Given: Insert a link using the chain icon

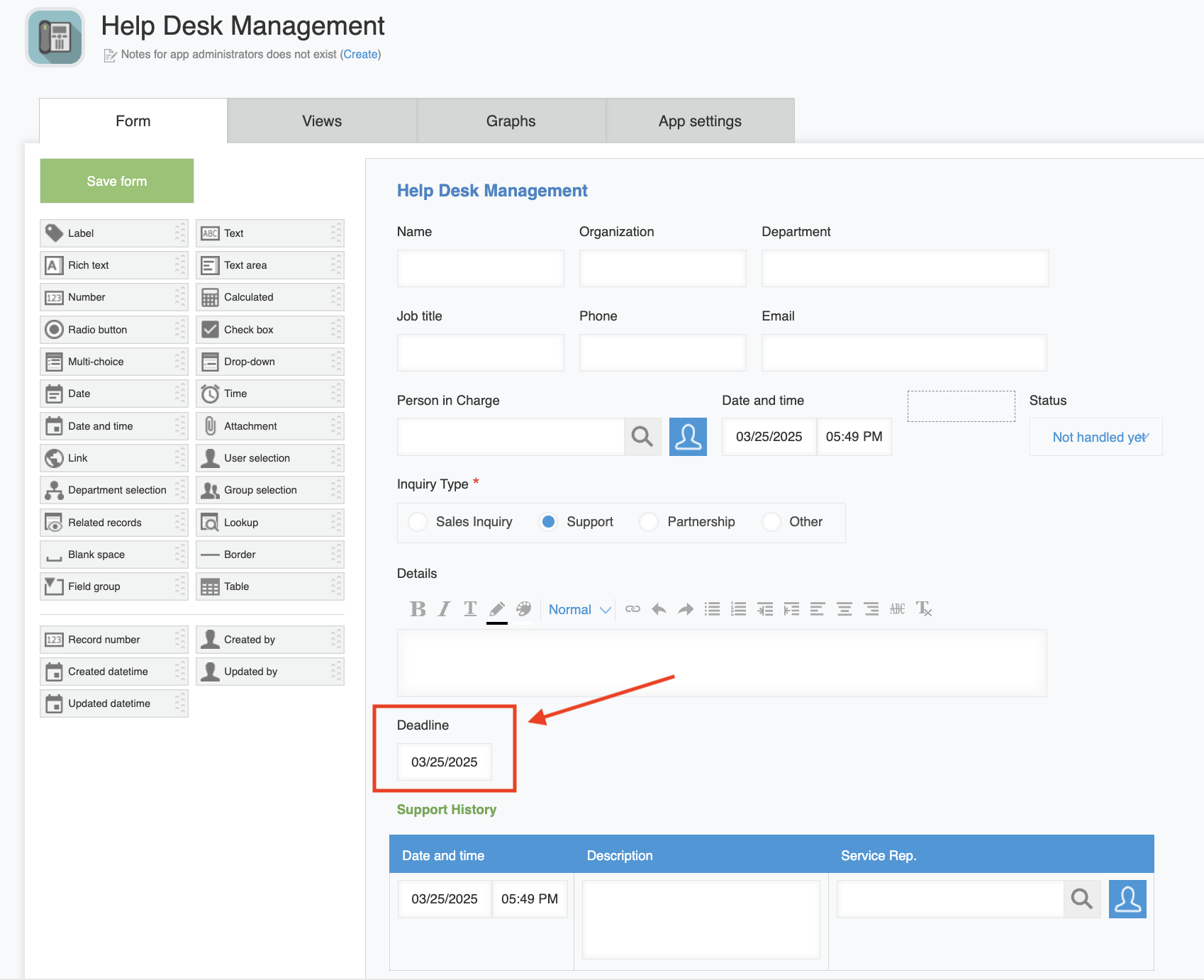Looking at the screenshot, I should [632, 609].
